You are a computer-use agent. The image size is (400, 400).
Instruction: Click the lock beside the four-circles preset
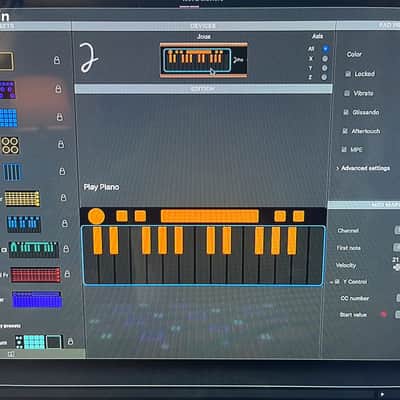61,144
